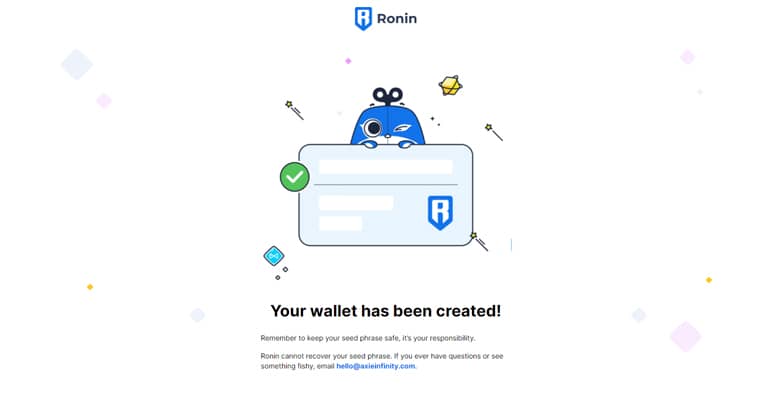The height and width of the screenshot is (405, 780).
Task: Click the wind-up key on the mascot's head
Action: click(x=388, y=95)
